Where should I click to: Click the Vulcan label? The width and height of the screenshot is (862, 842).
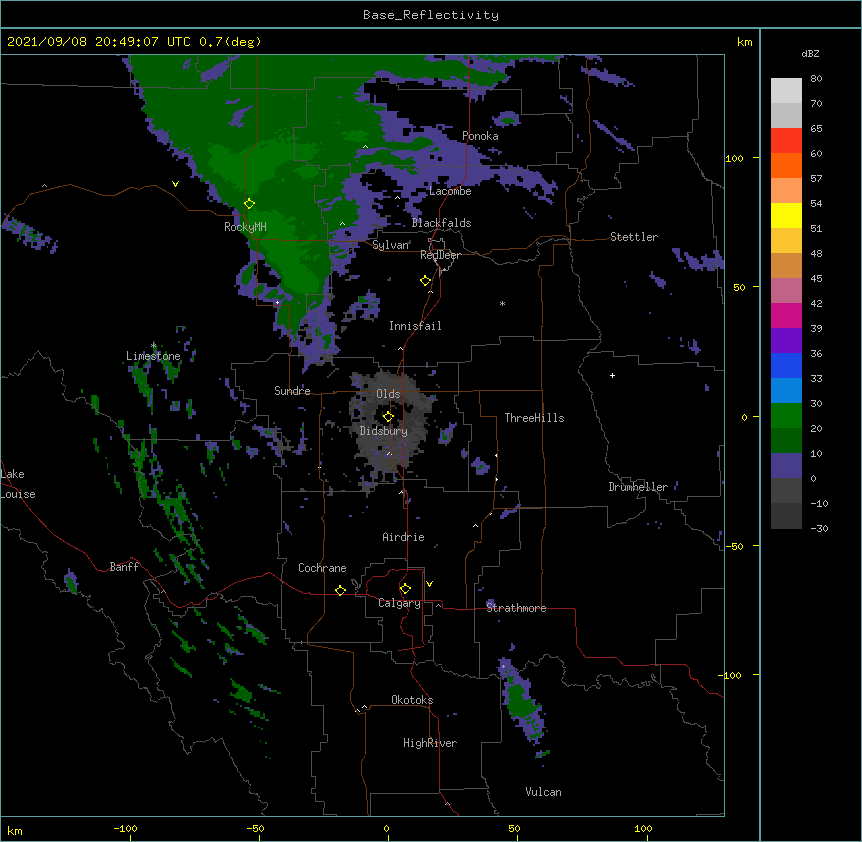(x=543, y=792)
